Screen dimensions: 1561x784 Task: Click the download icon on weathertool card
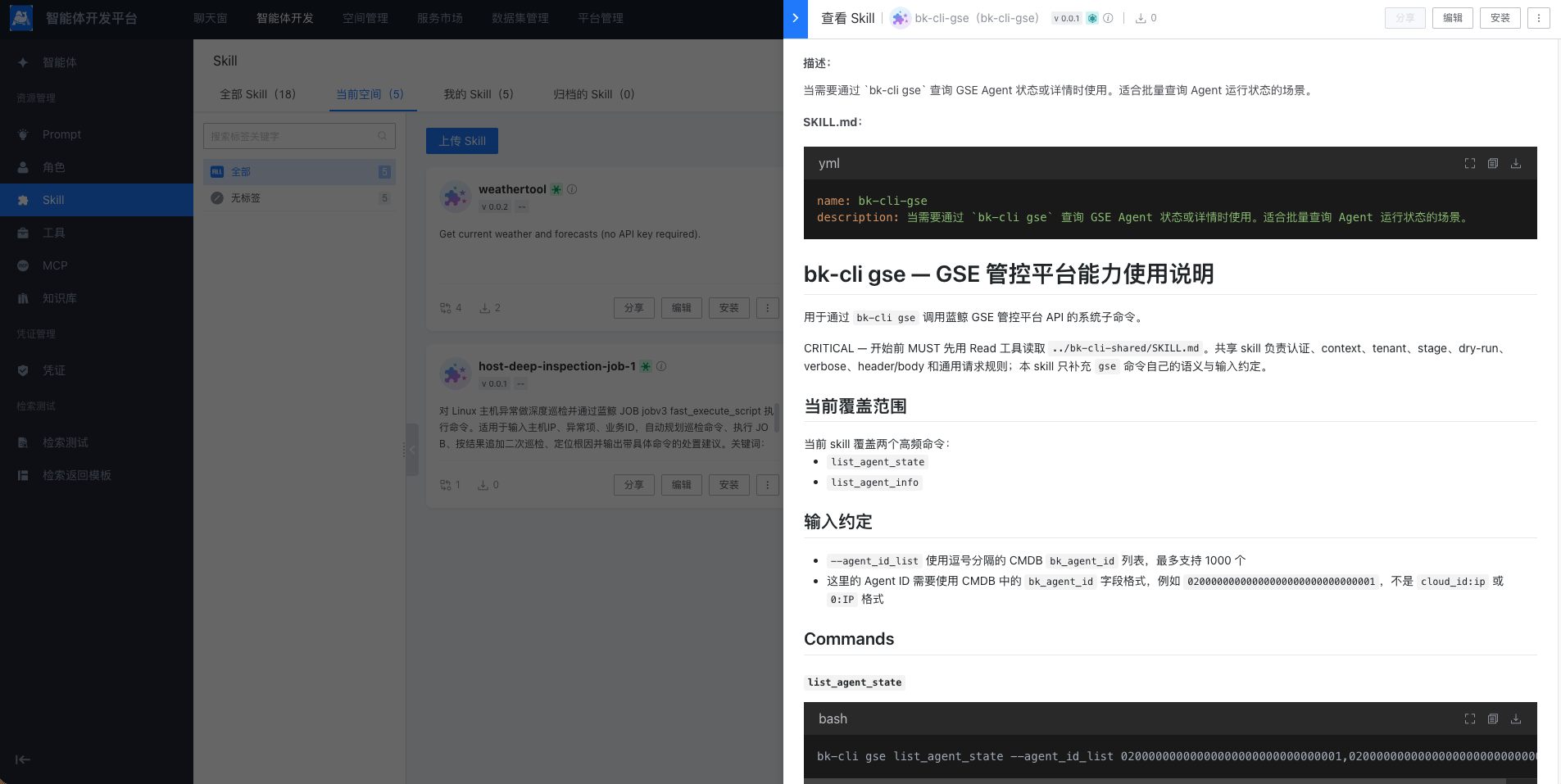(484, 308)
